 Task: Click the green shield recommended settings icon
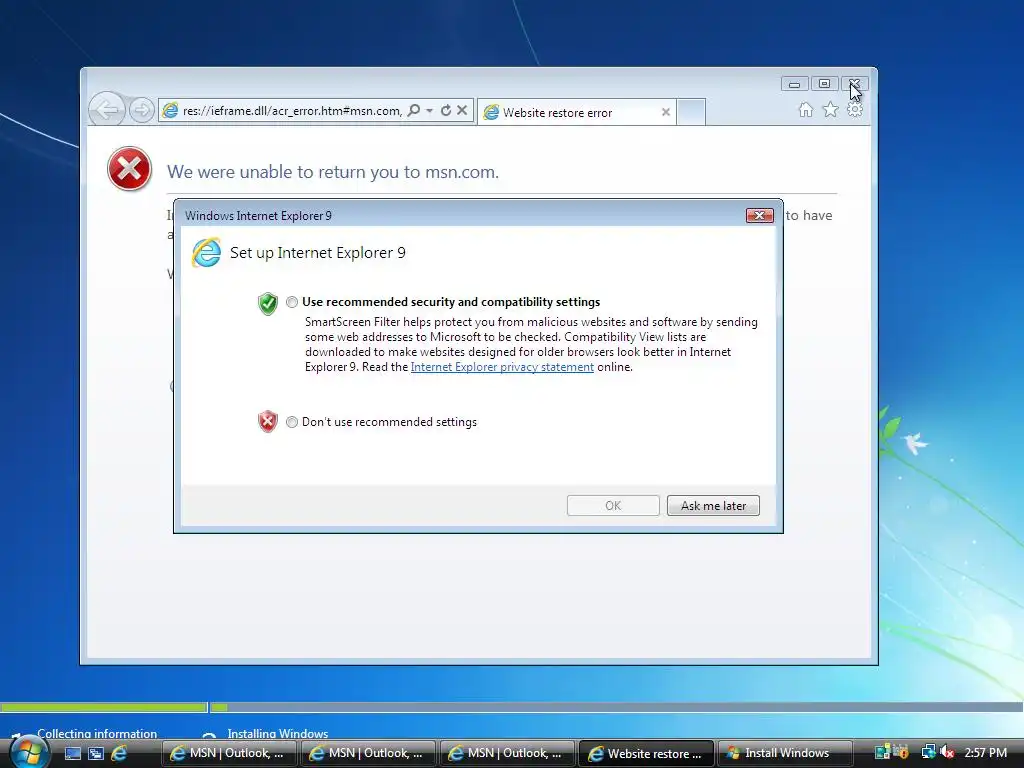pyautogui.click(x=268, y=304)
